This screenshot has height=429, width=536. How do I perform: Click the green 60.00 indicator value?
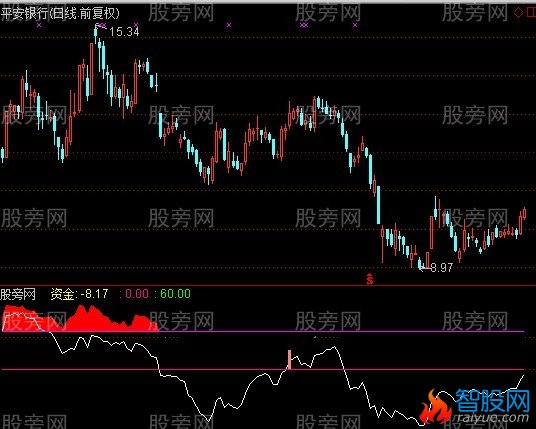(x=175, y=294)
